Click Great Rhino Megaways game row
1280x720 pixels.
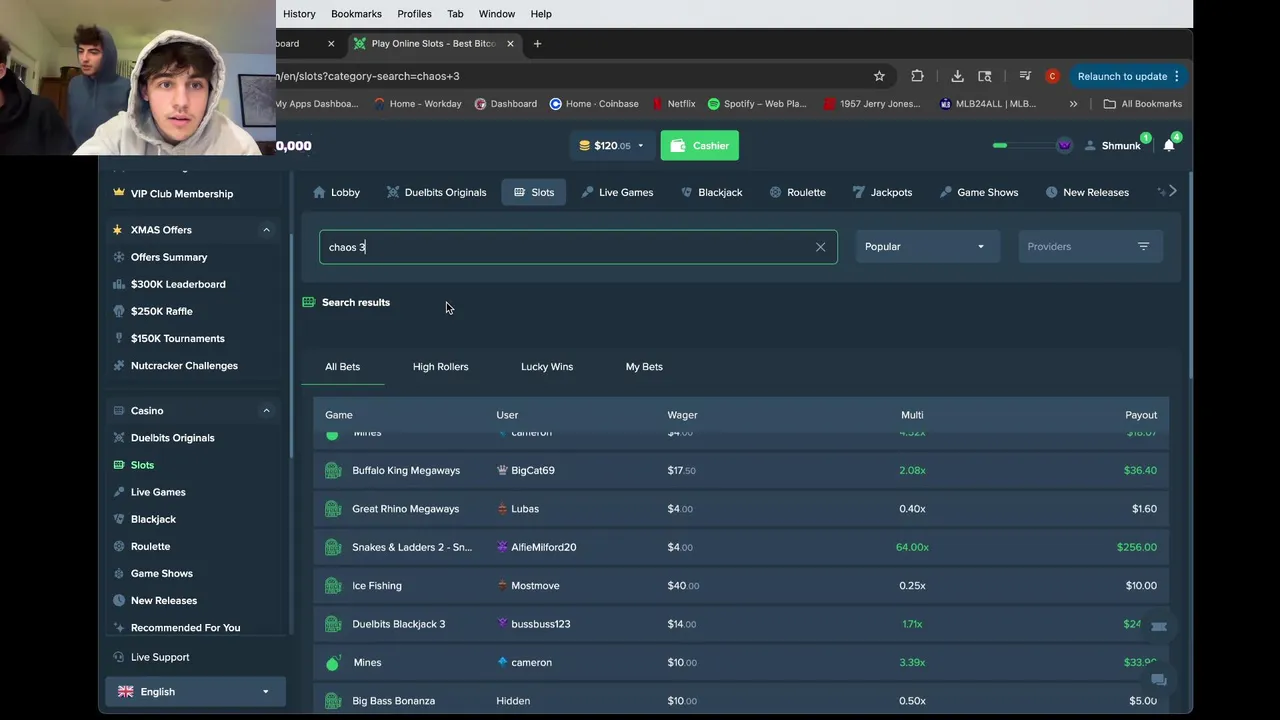click(741, 509)
